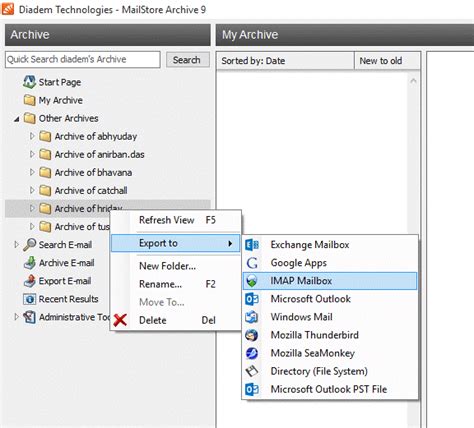
Task: Click the folder icon for Archive of bhavana
Action: pos(45,172)
